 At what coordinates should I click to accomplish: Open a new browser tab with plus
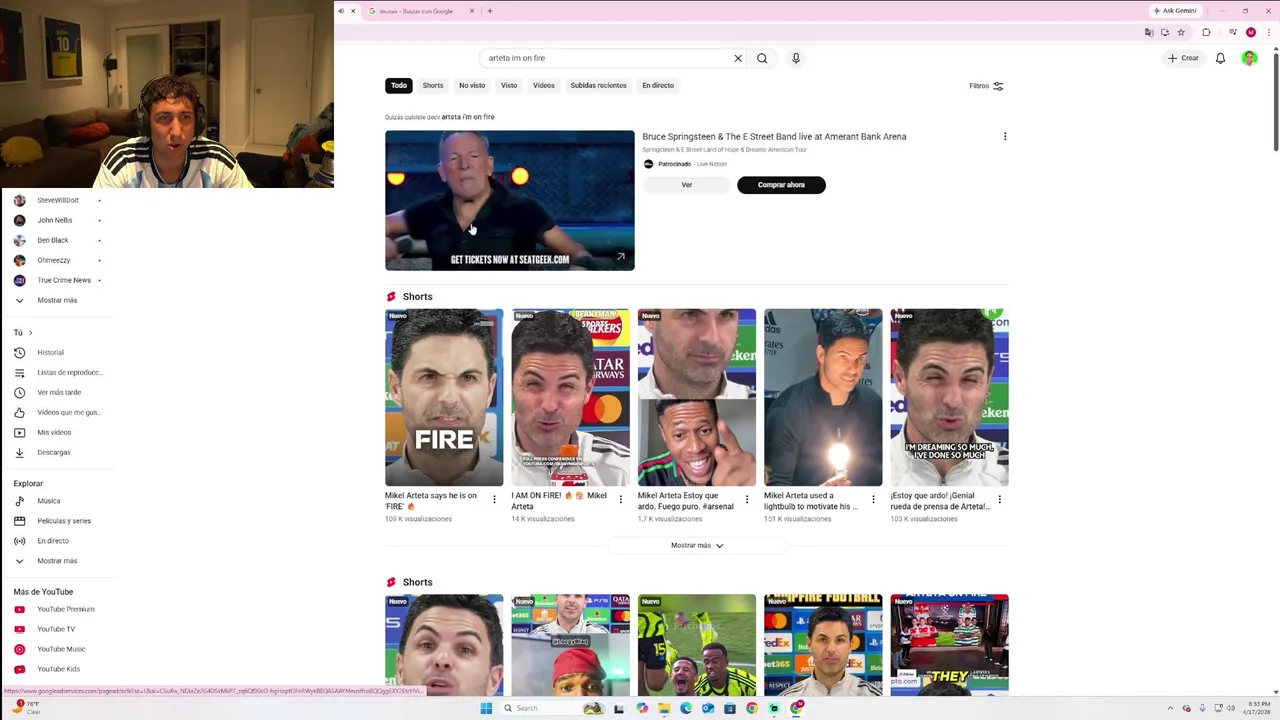489,11
